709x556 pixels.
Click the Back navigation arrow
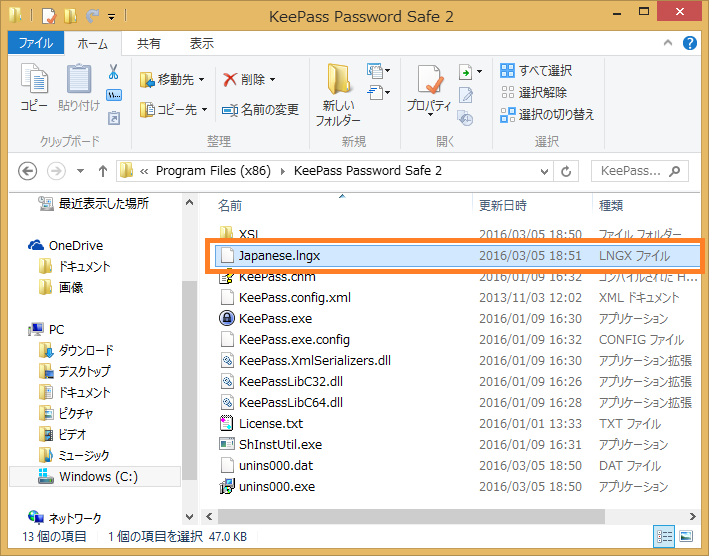[28, 171]
